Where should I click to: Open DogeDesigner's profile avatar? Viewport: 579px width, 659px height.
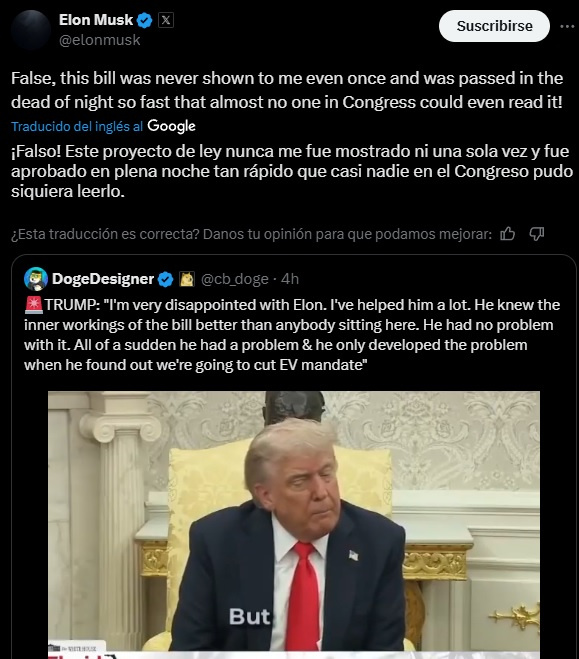pyautogui.click(x=36, y=279)
